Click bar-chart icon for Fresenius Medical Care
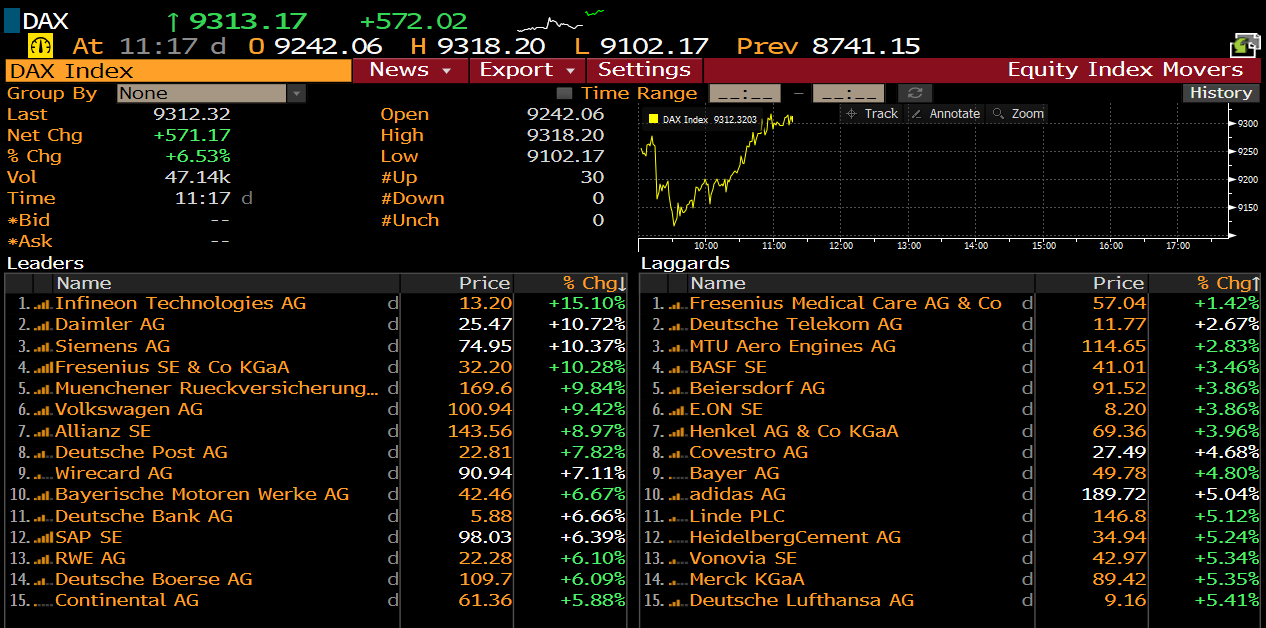The image size is (1266, 628). point(677,304)
